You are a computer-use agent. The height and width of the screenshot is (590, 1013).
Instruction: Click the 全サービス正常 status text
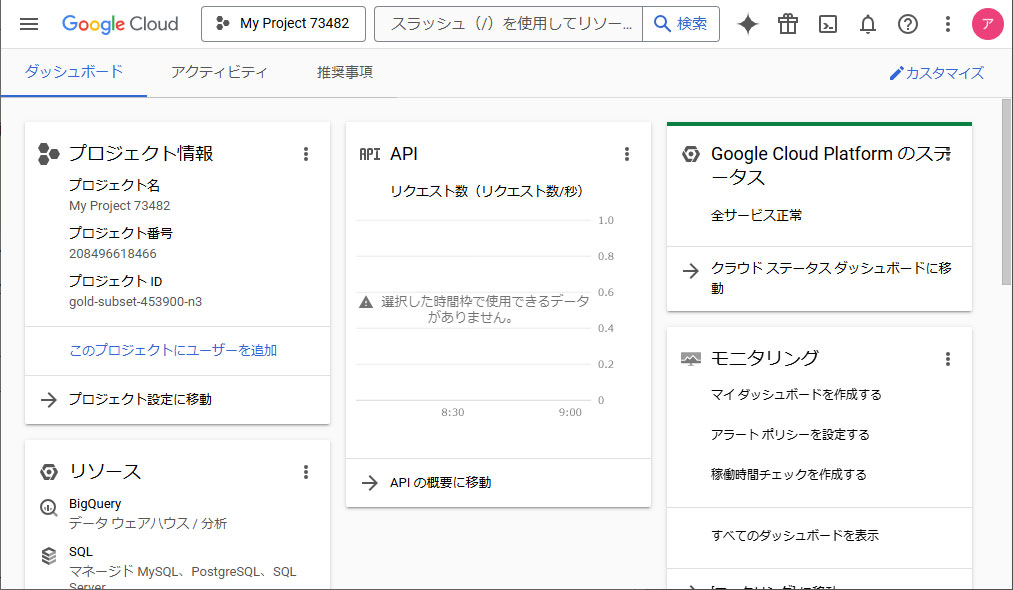(x=756, y=215)
